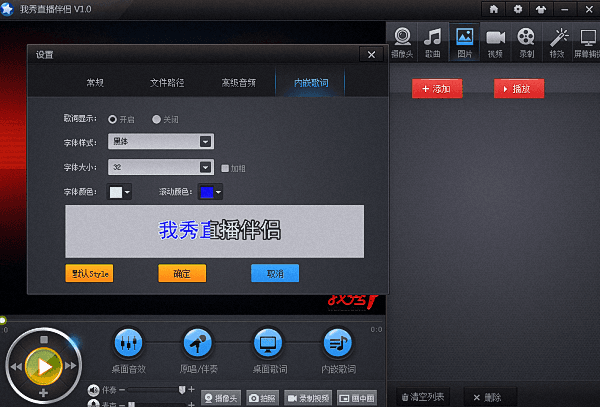Open 桌面音效 equalizer round icon
600x407 pixels.
[x=129, y=343]
